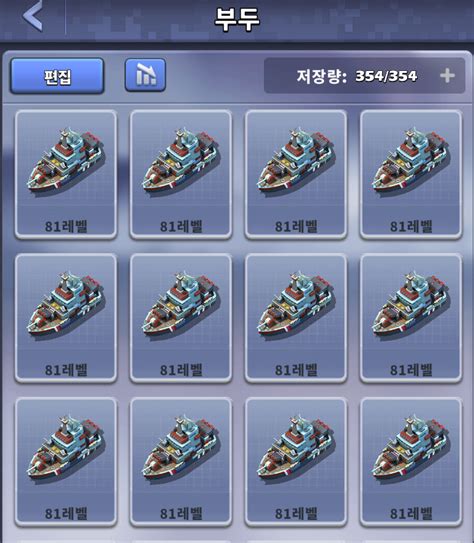Select the fourth ship in row one
Viewport: 474px width, 543px height.
pos(411,175)
